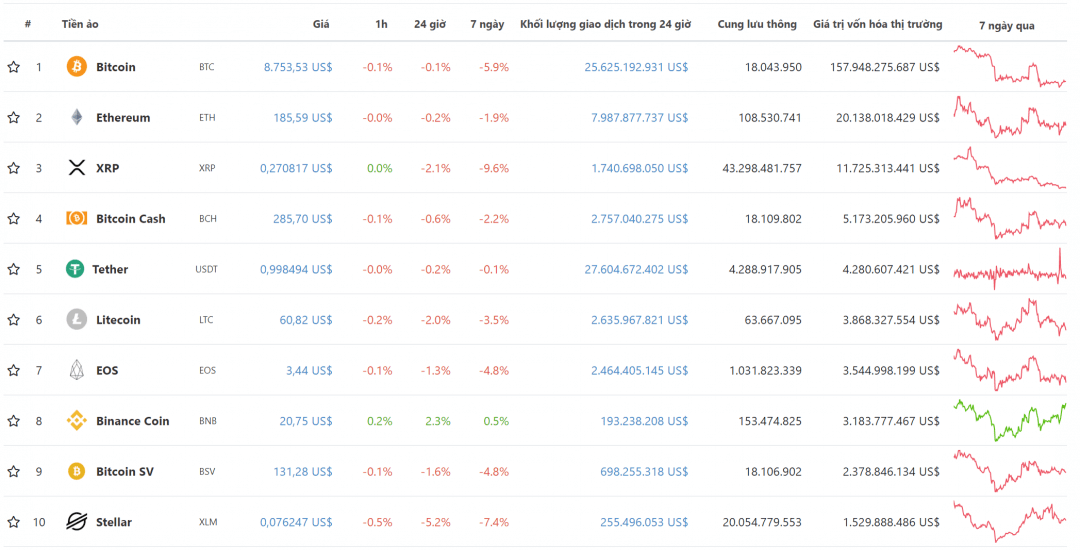Click Tether volume 27.604.672.402 US$
Viewport: 1080px width, 550px height.
click(636, 268)
